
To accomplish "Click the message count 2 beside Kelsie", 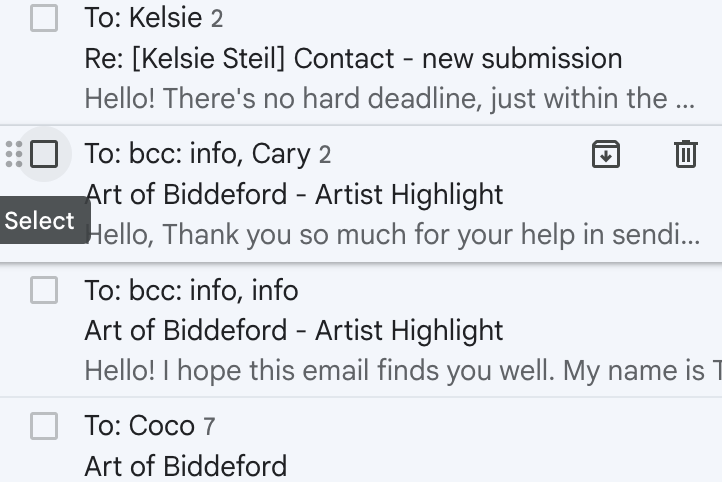I will [217, 19].
